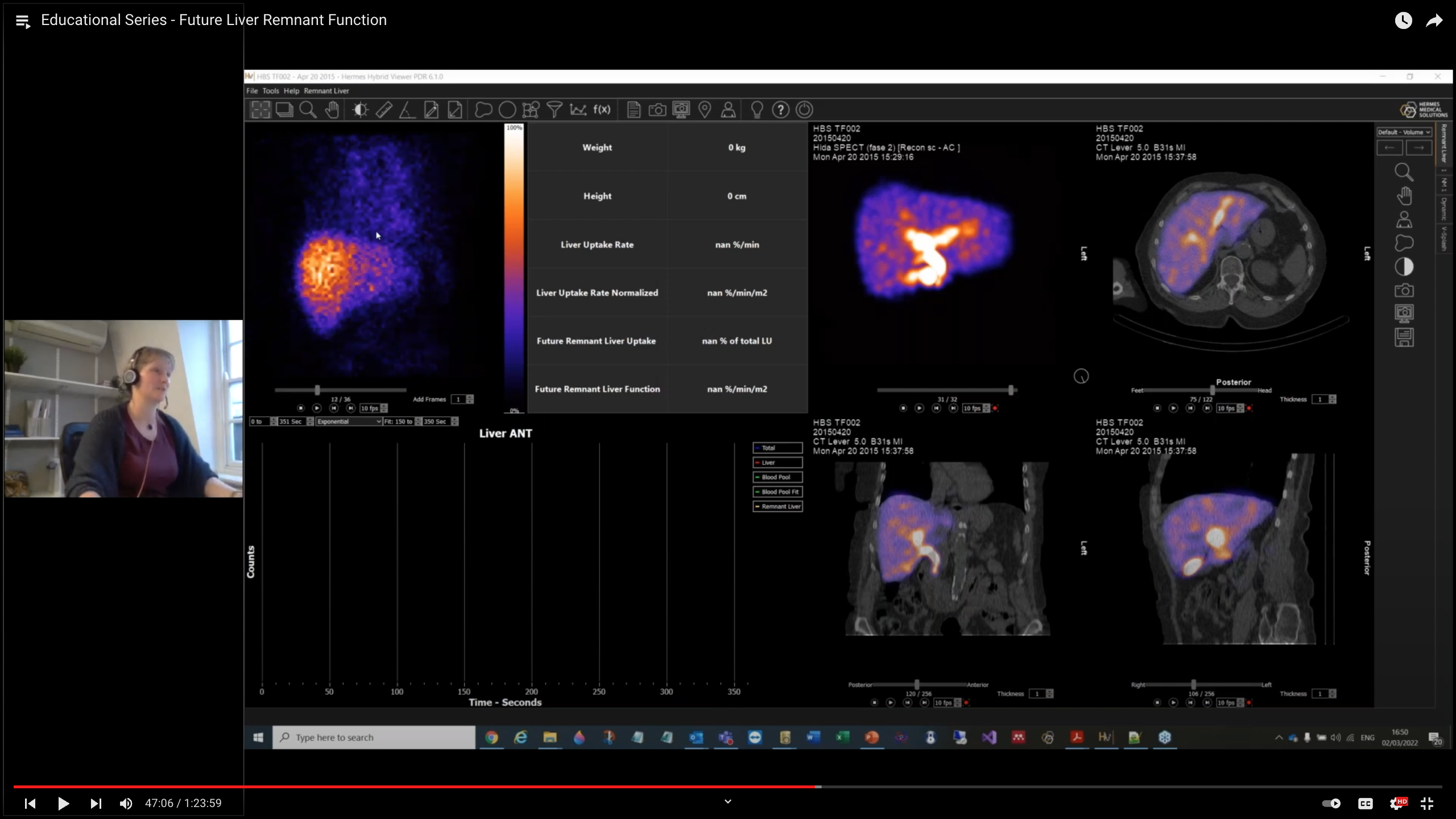Play the dynamic liver frame sequence

[x=317, y=408]
